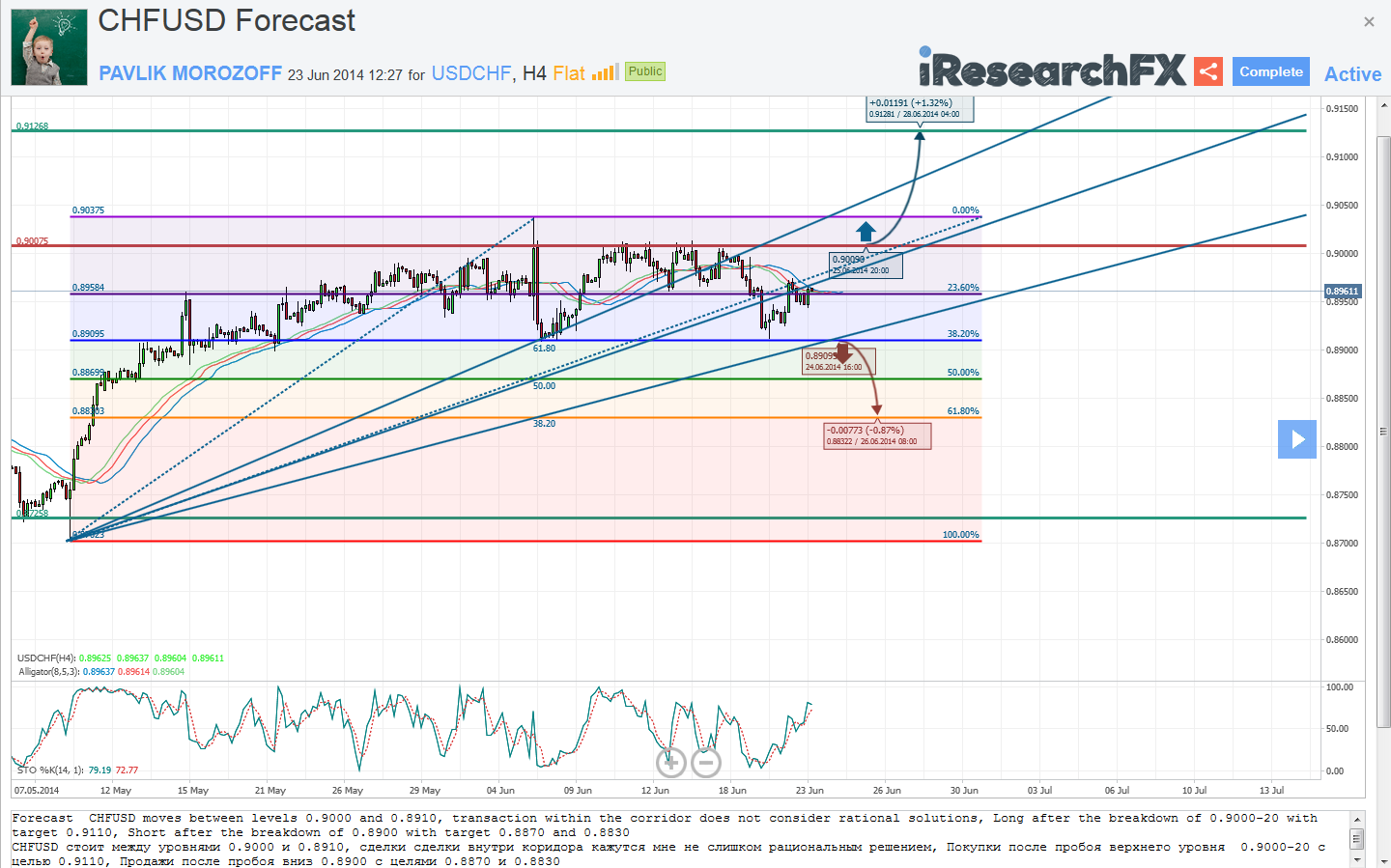Click the 0.91268 level label
Image resolution: width=1391 pixels, height=868 pixels.
point(32,126)
